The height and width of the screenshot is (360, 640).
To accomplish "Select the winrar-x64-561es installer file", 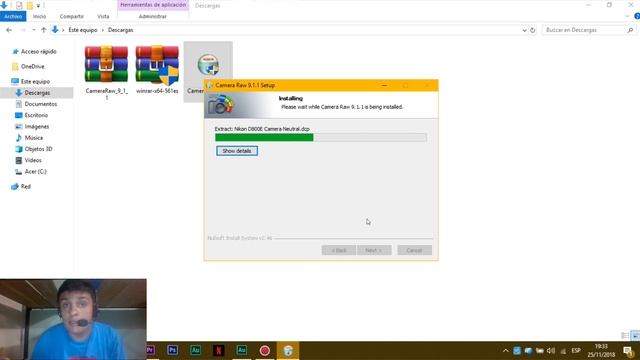I will pos(157,69).
